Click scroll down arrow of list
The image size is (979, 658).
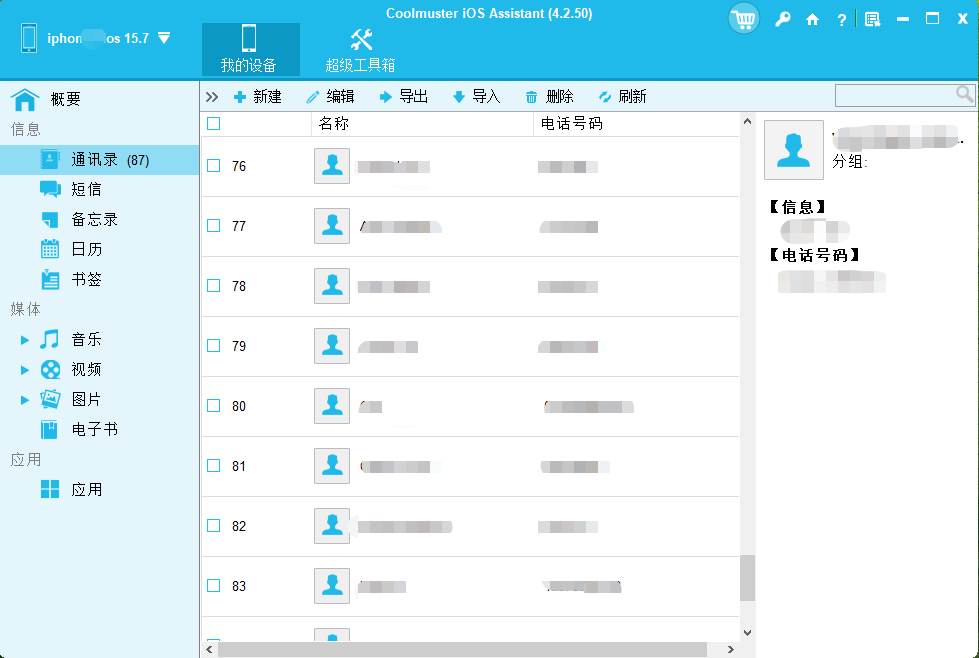point(747,633)
